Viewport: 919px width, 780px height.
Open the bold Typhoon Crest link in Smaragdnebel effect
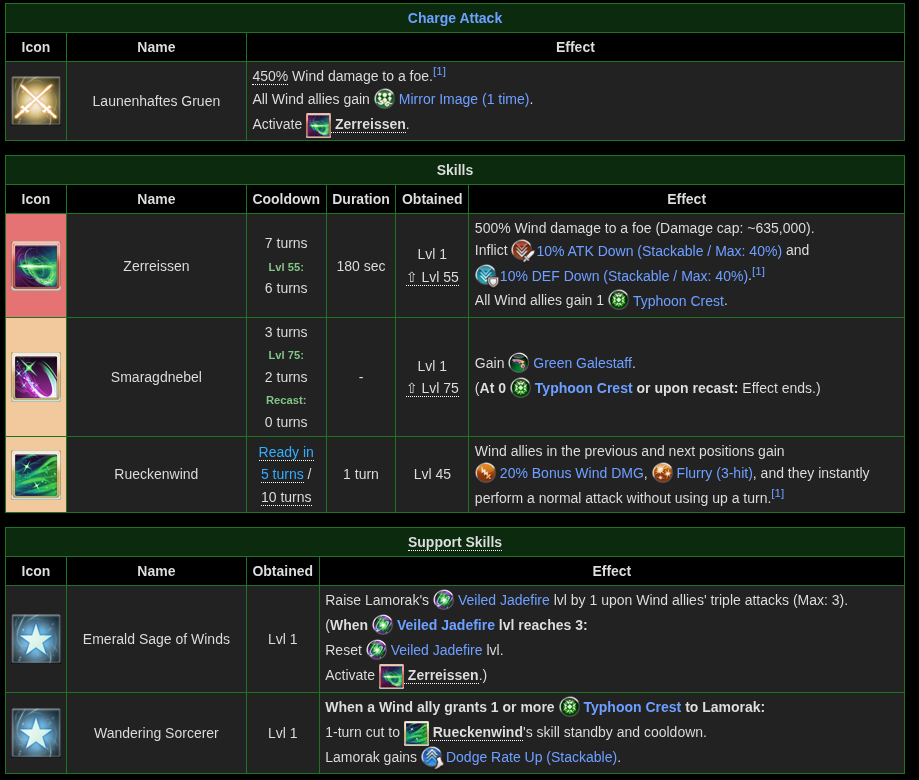(583, 388)
